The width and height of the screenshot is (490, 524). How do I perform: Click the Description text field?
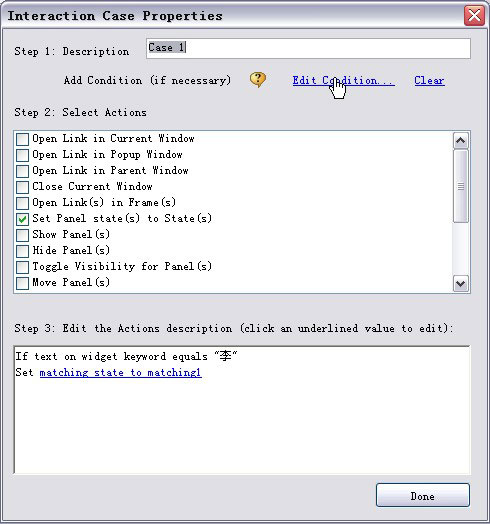click(308, 48)
